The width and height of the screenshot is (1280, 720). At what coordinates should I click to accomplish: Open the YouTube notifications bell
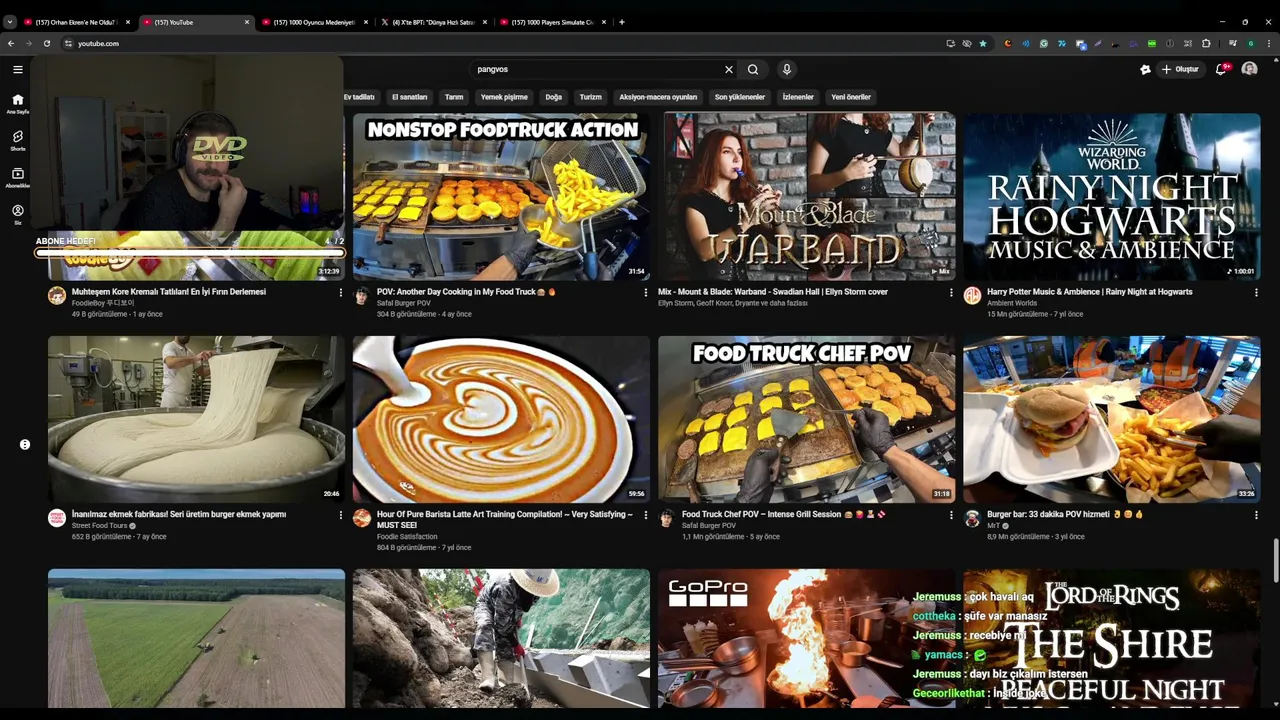pyautogui.click(x=1221, y=69)
